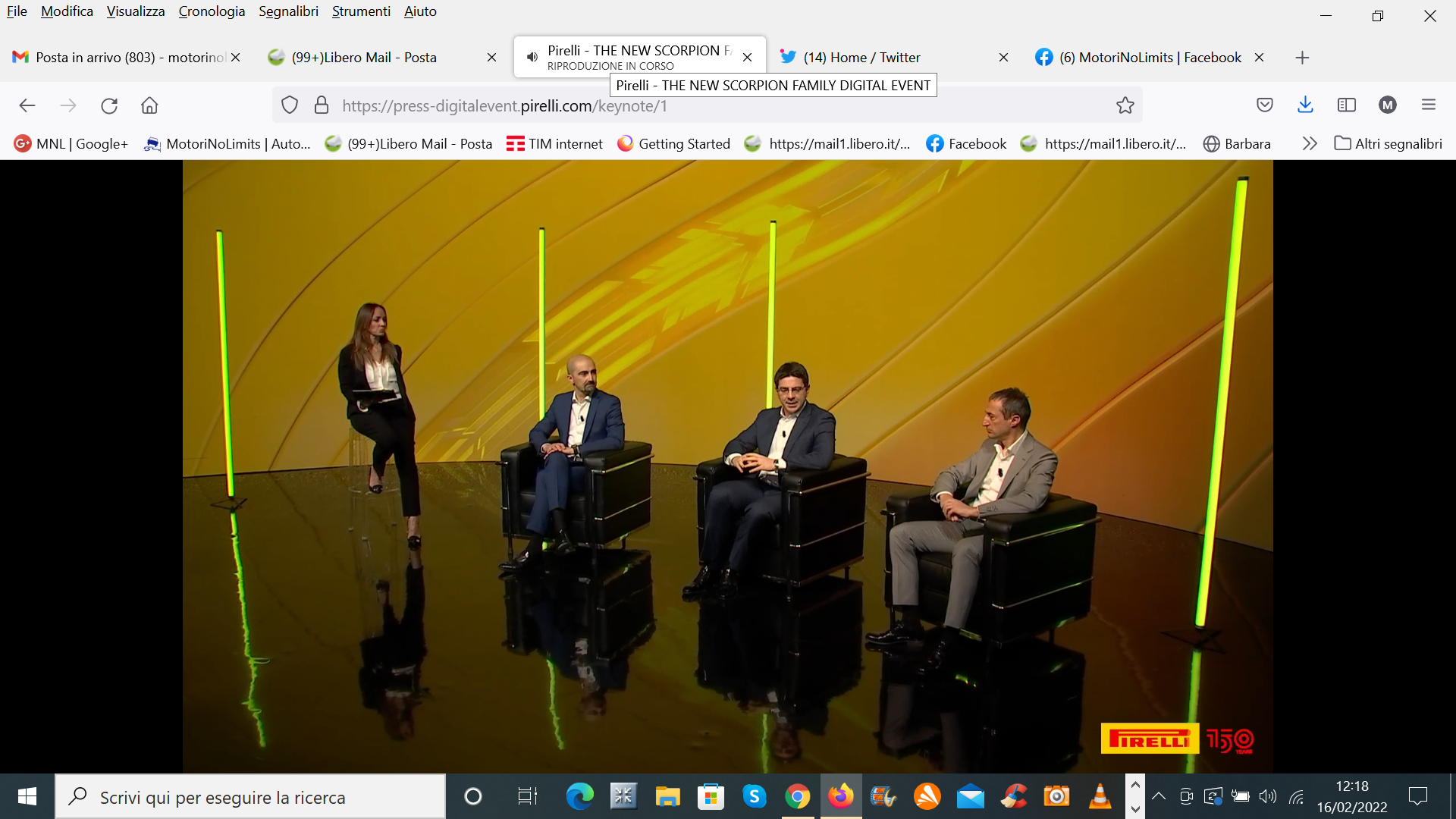Show the sidebars panel
The width and height of the screenshot is (1456, 819).
click(1346, 105)
